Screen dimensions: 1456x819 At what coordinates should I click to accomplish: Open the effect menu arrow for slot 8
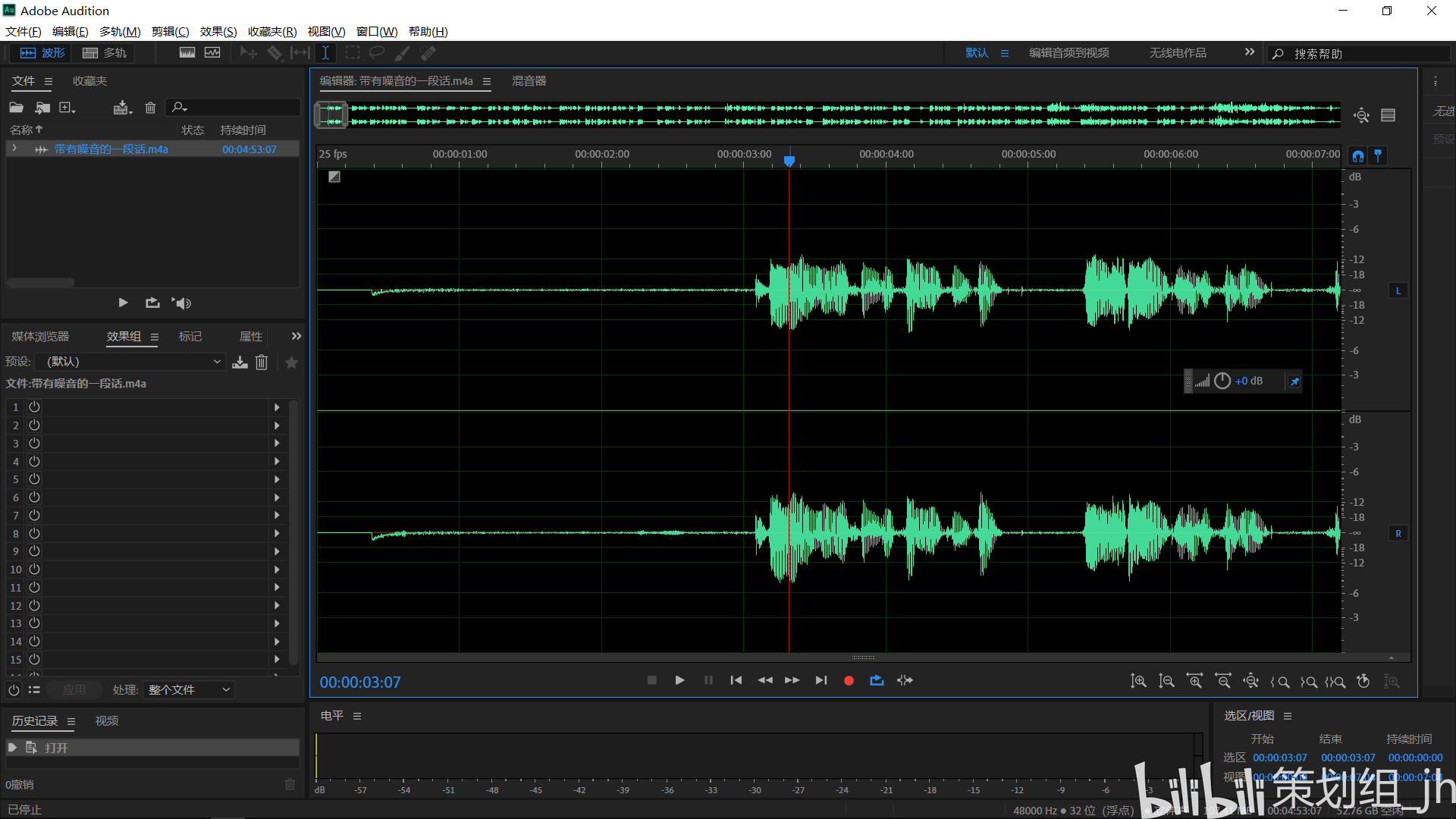tap(277, 534)
